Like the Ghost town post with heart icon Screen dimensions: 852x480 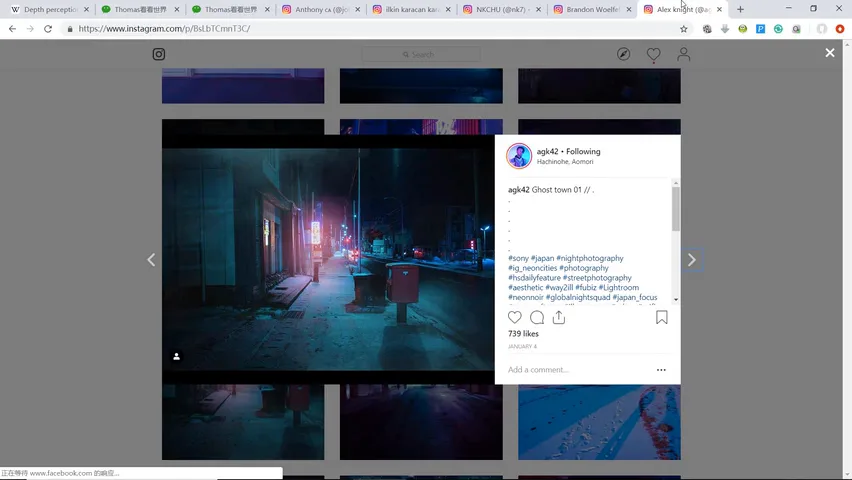point(515,317)
